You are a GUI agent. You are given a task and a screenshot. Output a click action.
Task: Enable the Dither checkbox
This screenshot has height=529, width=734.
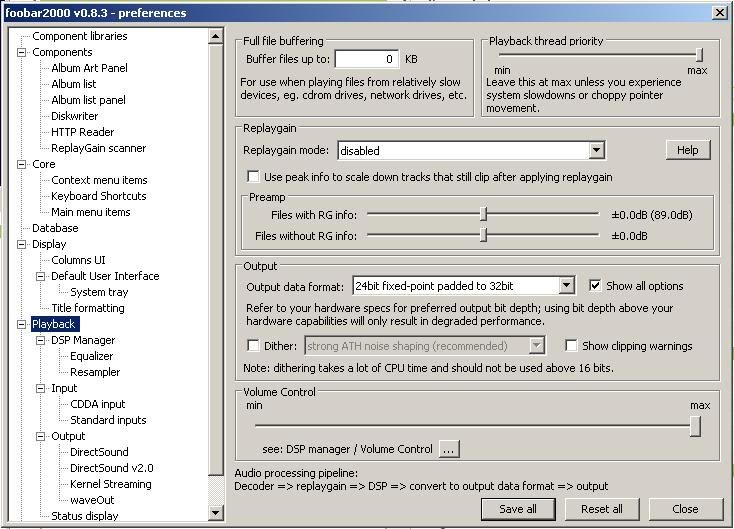tap(253, 346)
